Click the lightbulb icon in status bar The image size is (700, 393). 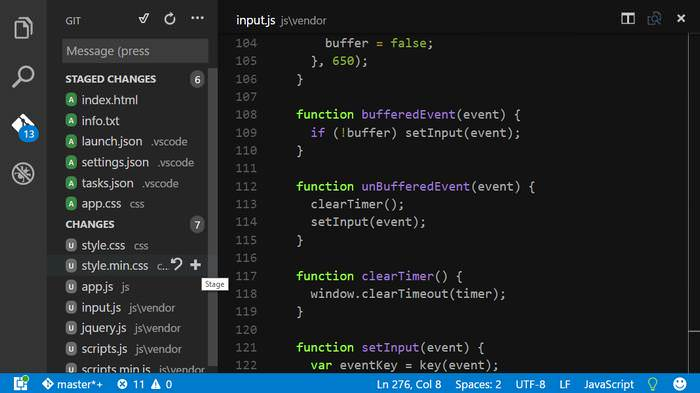(653, 384)
